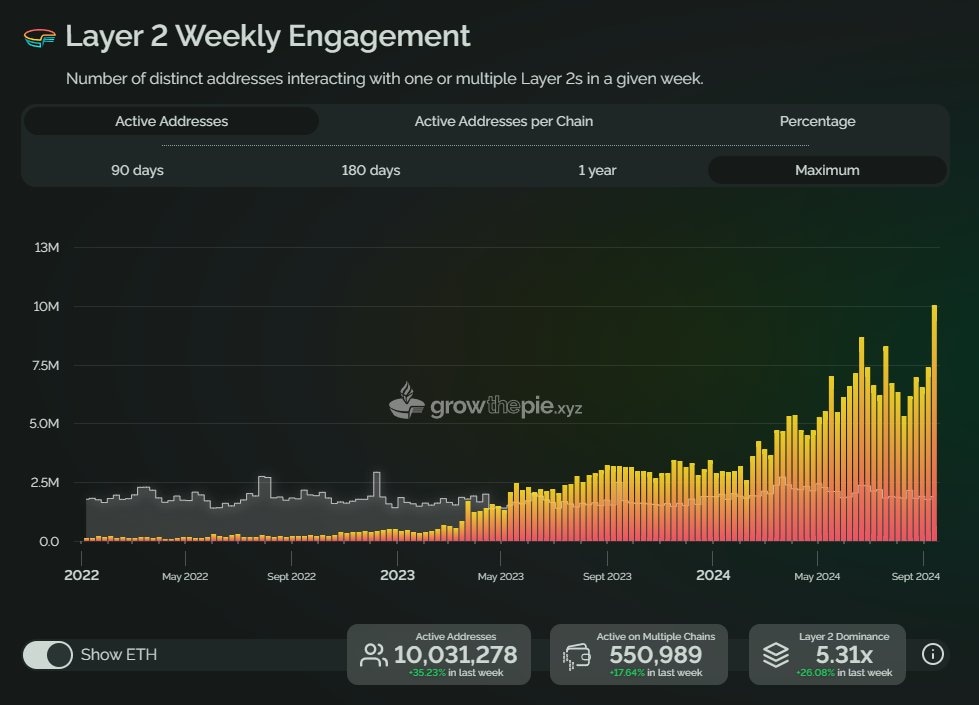The height and width of the screenshot is (705, 979).
Task: Click the May 2024 x-axis label
Action: click(817, 576)
